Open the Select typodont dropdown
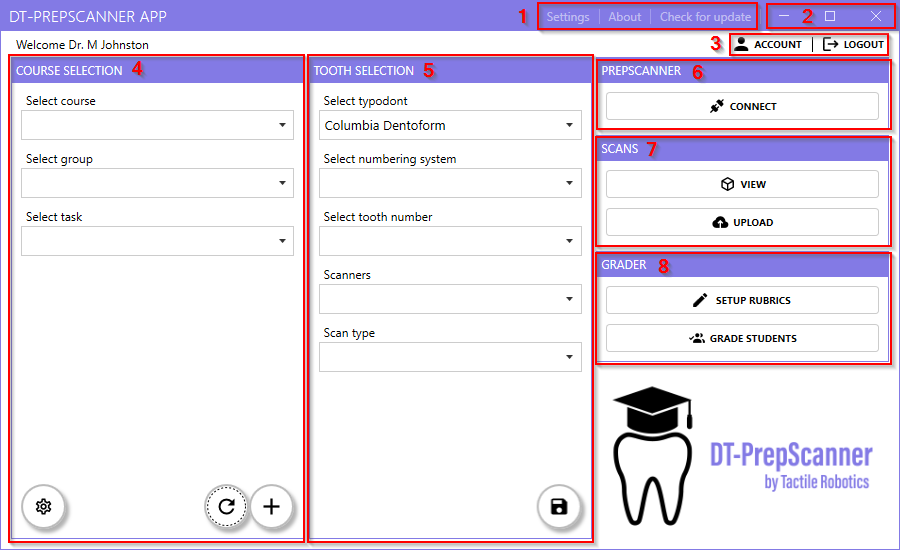 [x=451, y=125]
